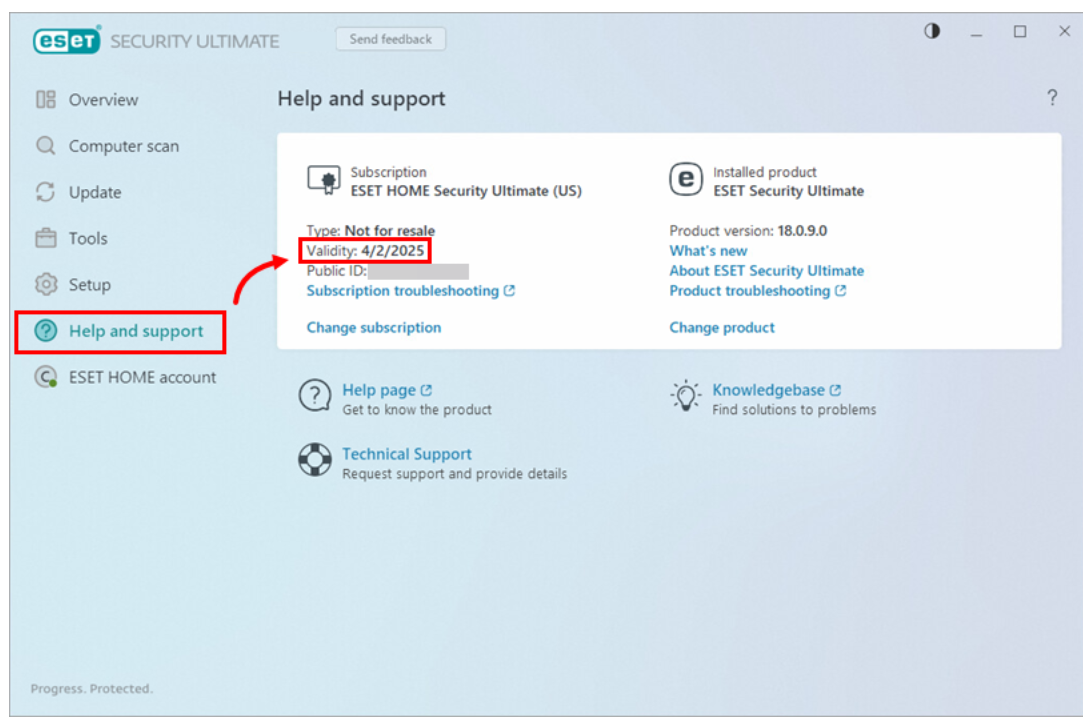Click the greyed Public ID field
Screen dimensions: 1083x717
pos(419,271)
